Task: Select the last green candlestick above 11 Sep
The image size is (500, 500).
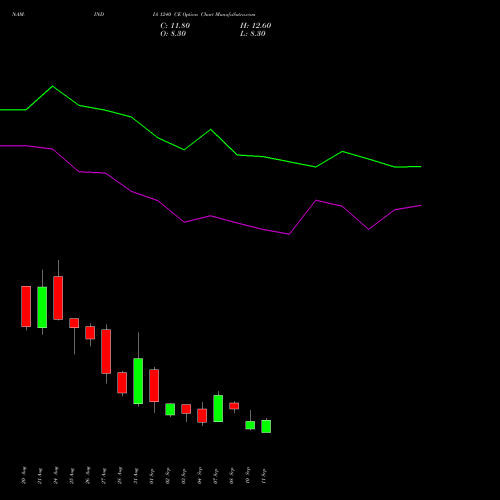Action: pos(266,426)
